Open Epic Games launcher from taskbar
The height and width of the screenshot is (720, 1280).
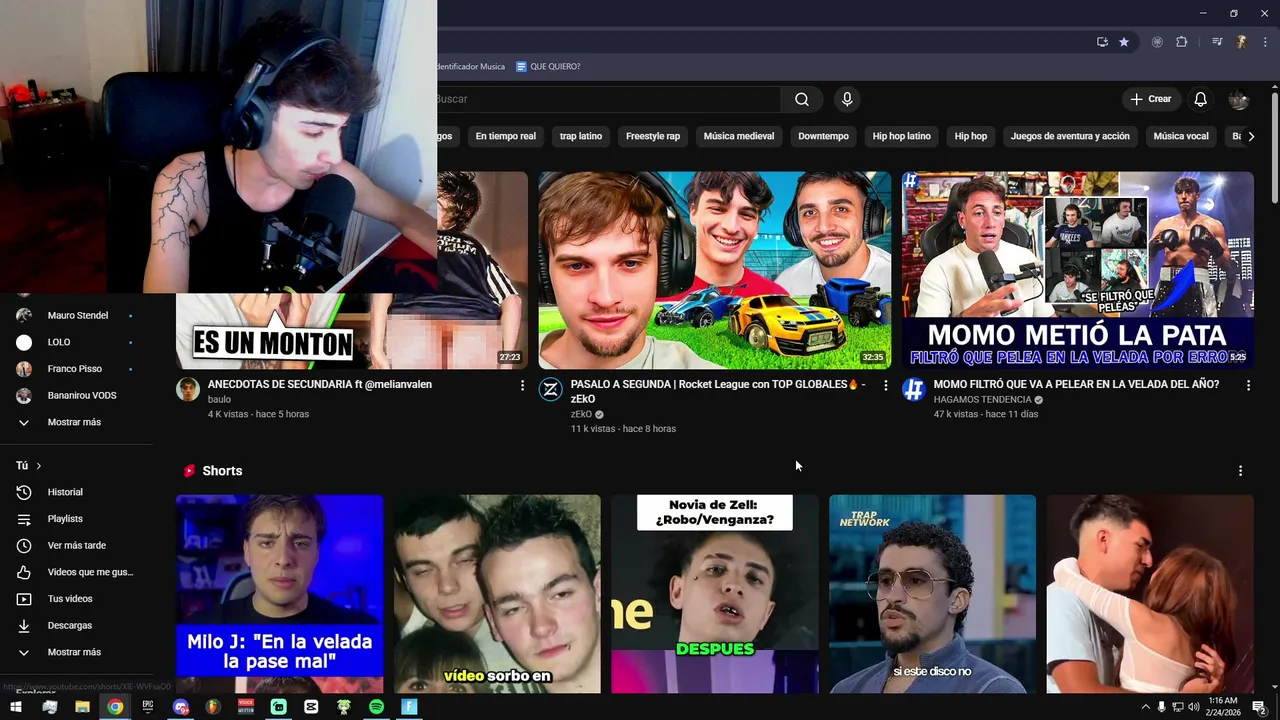148,707
